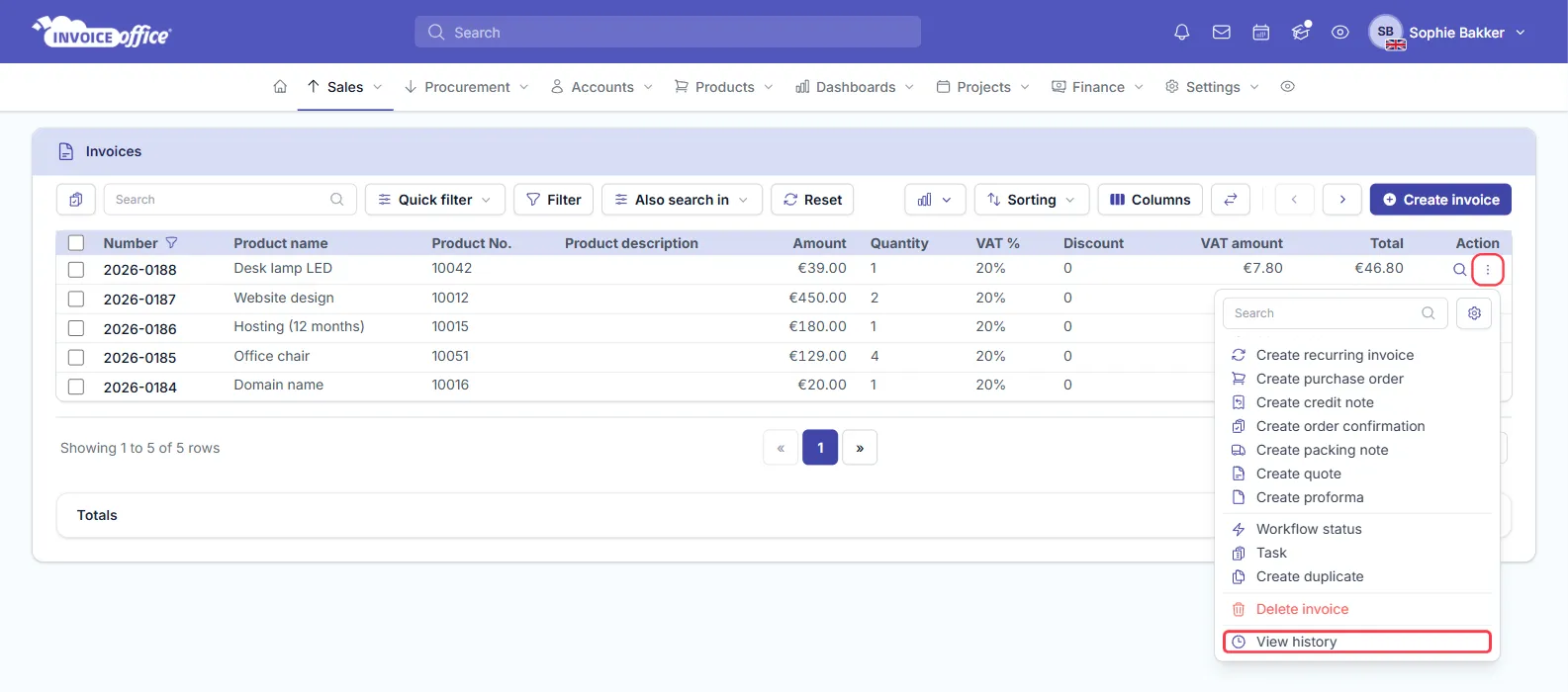
Task: Open the Sorting dropdown
Action: [x=1032, y=200]
